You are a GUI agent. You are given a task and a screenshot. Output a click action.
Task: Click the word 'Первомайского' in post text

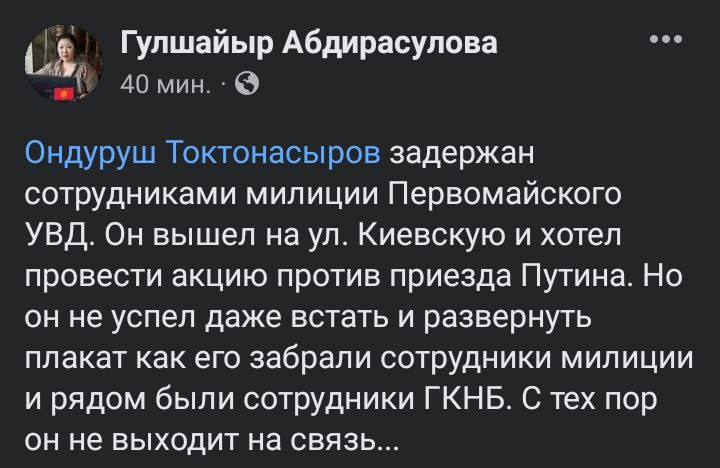point(505,194)
